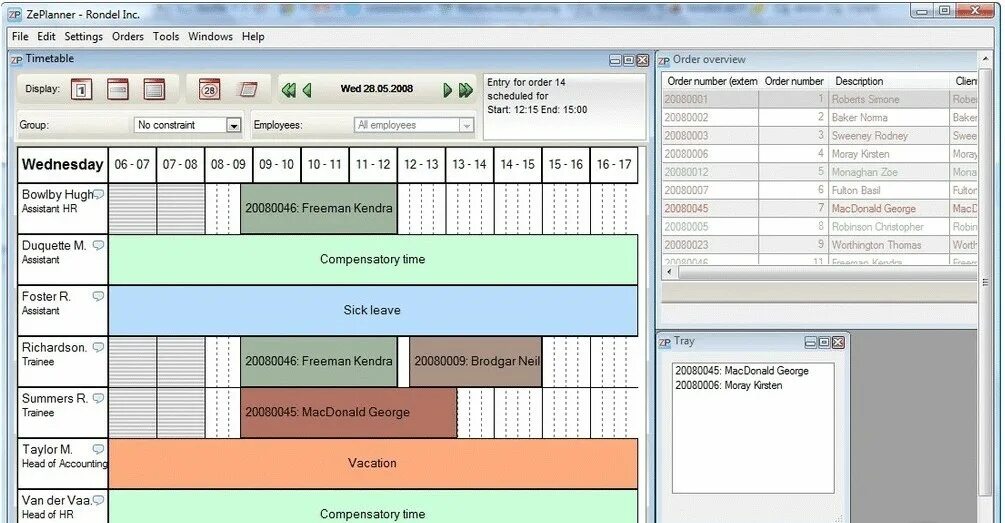
Task: Select Summers' 20080045 MacDonald George block
Action: point(349,413)
